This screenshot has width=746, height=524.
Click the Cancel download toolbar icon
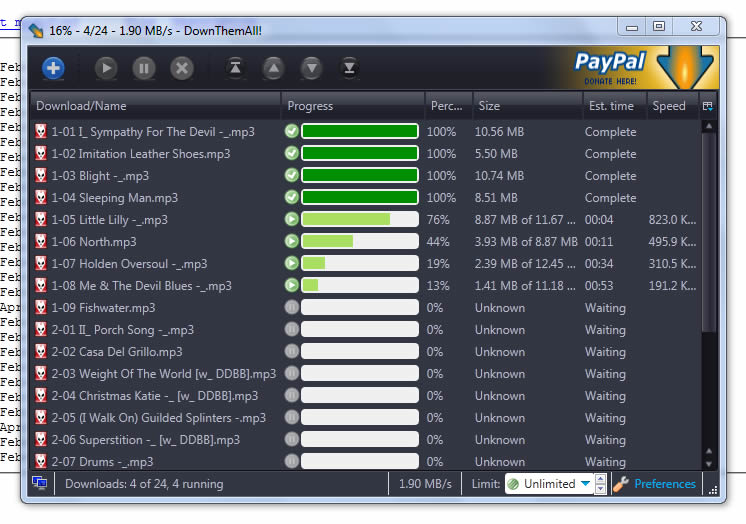click(181, 68)
